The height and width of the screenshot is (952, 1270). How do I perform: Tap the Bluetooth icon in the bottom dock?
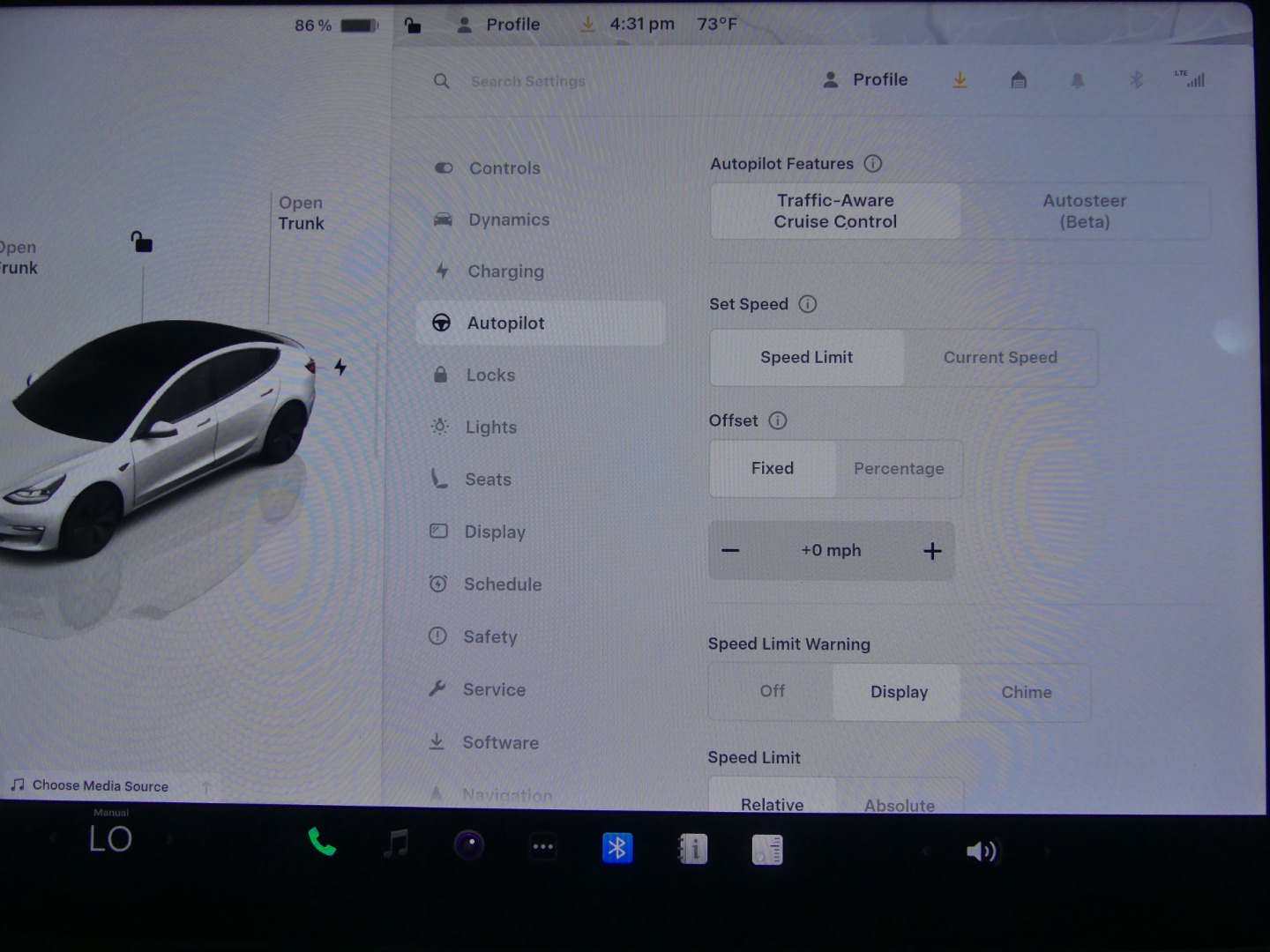pyautogui.click(x=617, y=849)
